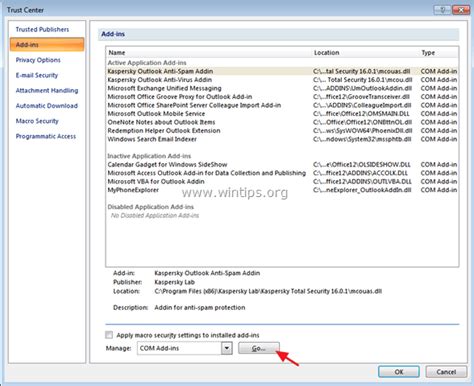This screenshot has width=474, height=386.
Task: Click the Inactive Application Add-ins heading
Action: coord(149,156)
